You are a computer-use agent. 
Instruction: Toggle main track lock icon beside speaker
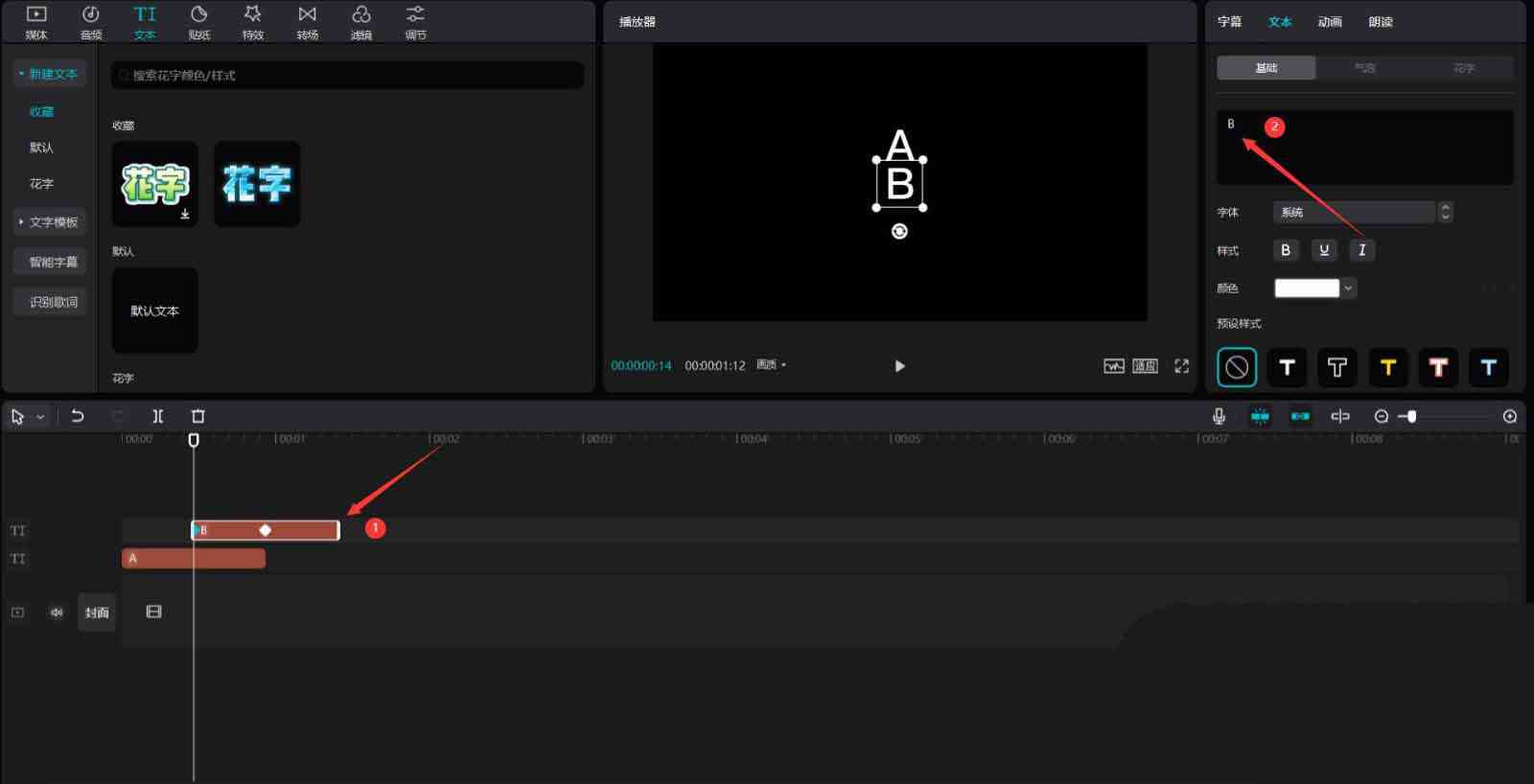[x=18, y=612]
